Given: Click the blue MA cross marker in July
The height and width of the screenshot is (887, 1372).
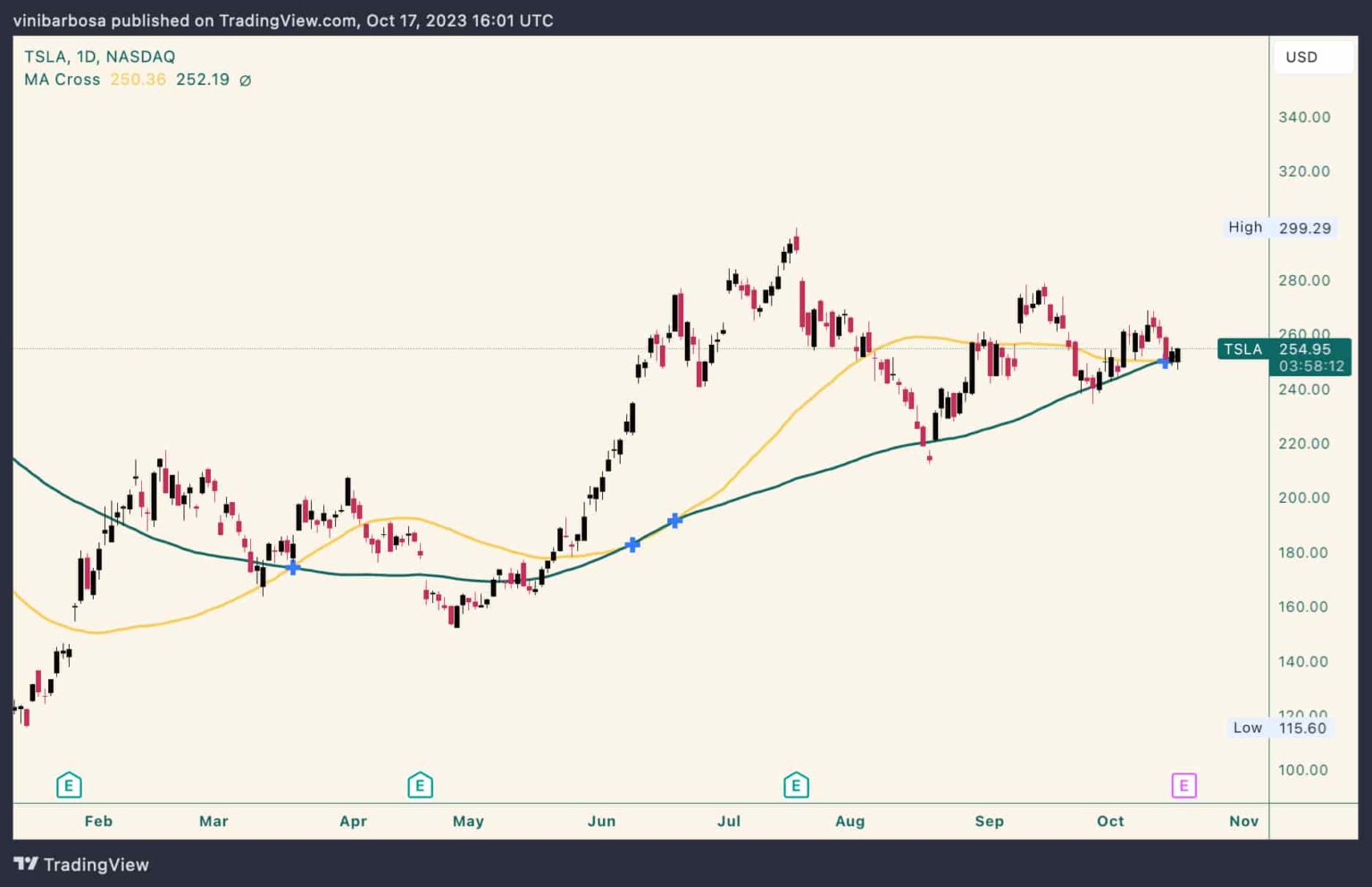Looking at the screenshot, I should click(x=674, y=518).
